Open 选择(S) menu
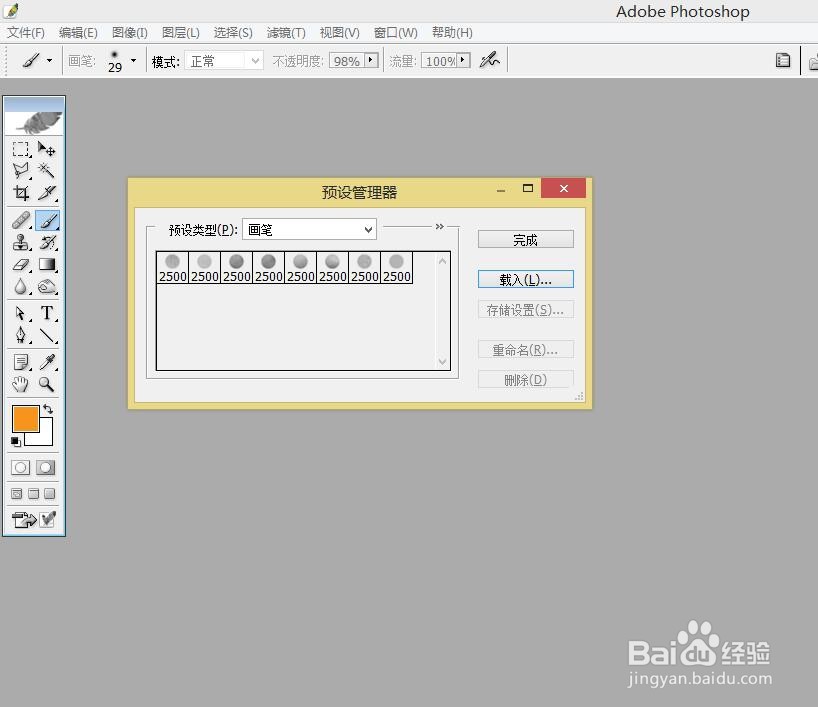This screenshot has height=707, width=818. pyautogui.click(x=233, y=33)
